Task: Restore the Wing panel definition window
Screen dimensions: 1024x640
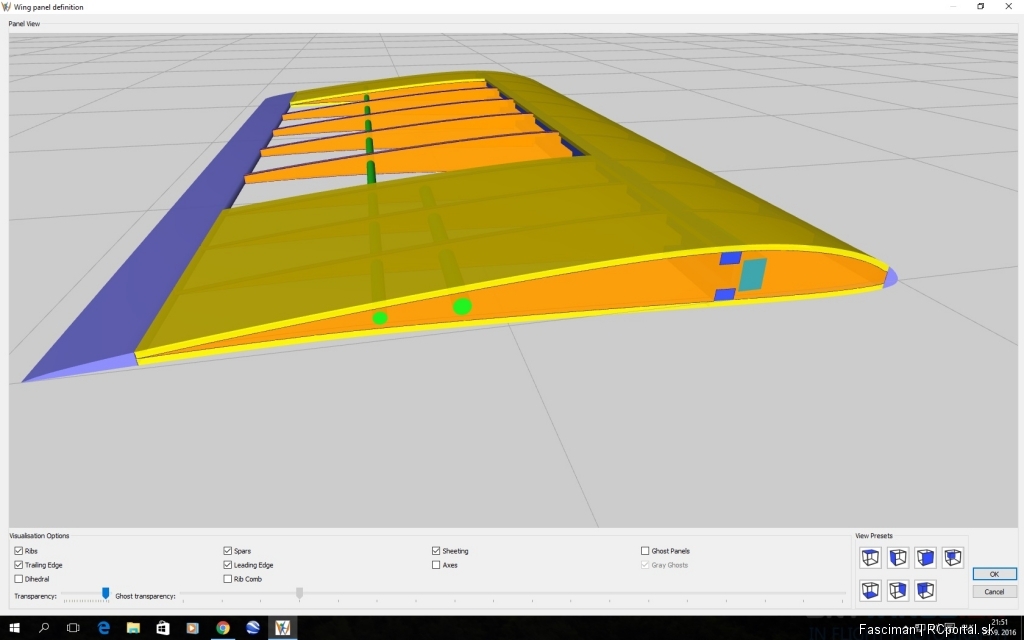Action: (980, 7)
